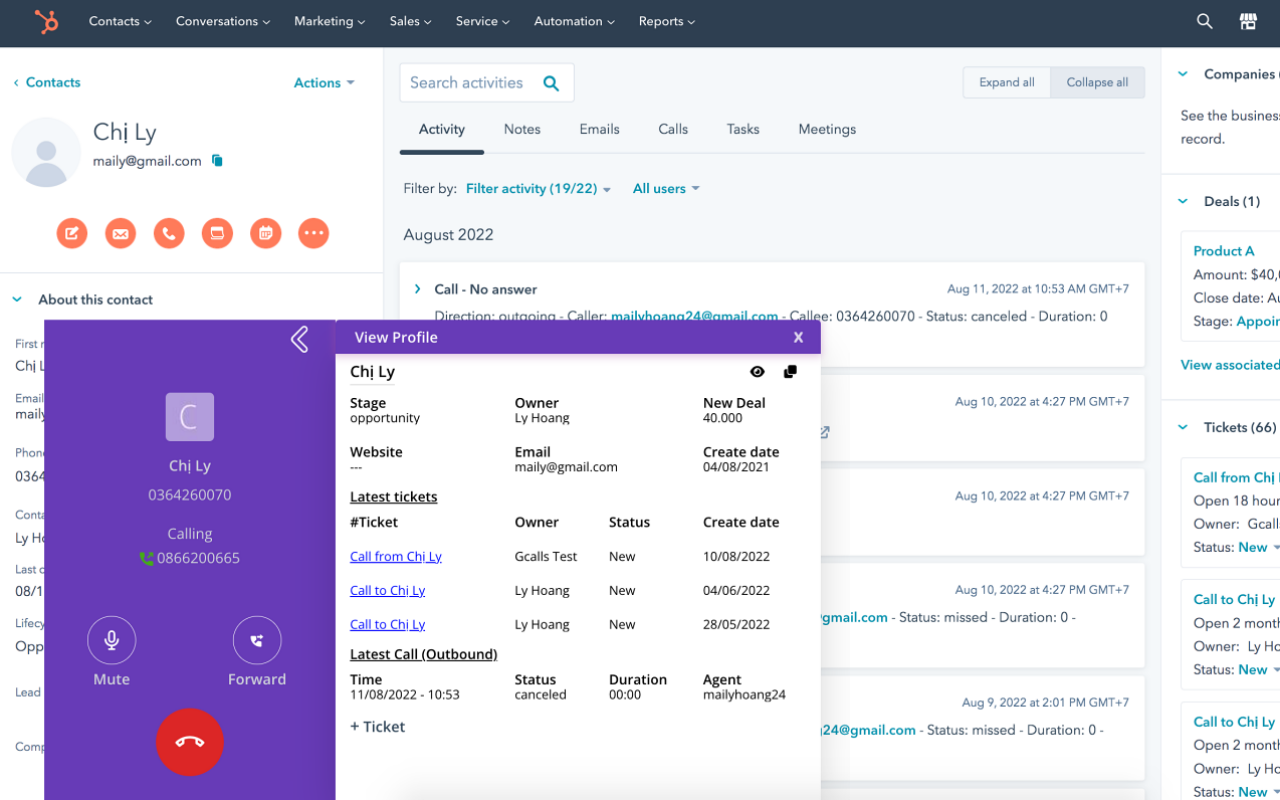Image resolution: width=1280 pixels, height=800 pixels.
Task: Click the Search activities field
Action: [487, 83]
